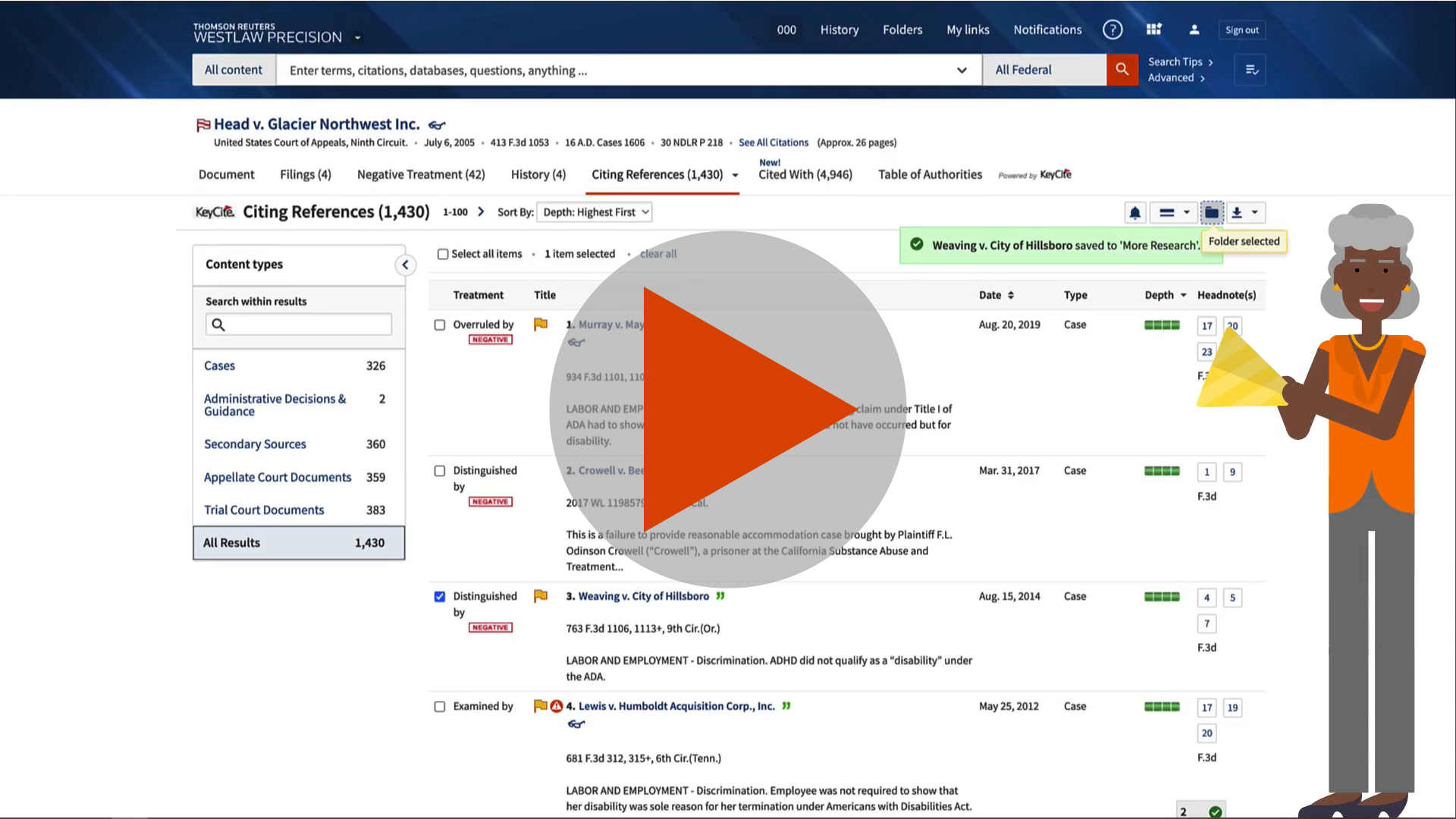This screenshot has height=819, width=1456.
Task: Open the apps grid icon
Action: [x=1153, y=30]
